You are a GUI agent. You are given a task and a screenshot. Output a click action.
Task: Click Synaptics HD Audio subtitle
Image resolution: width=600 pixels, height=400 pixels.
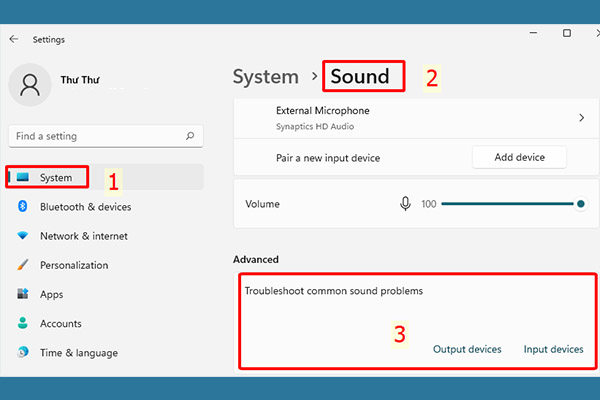point(315,126)
